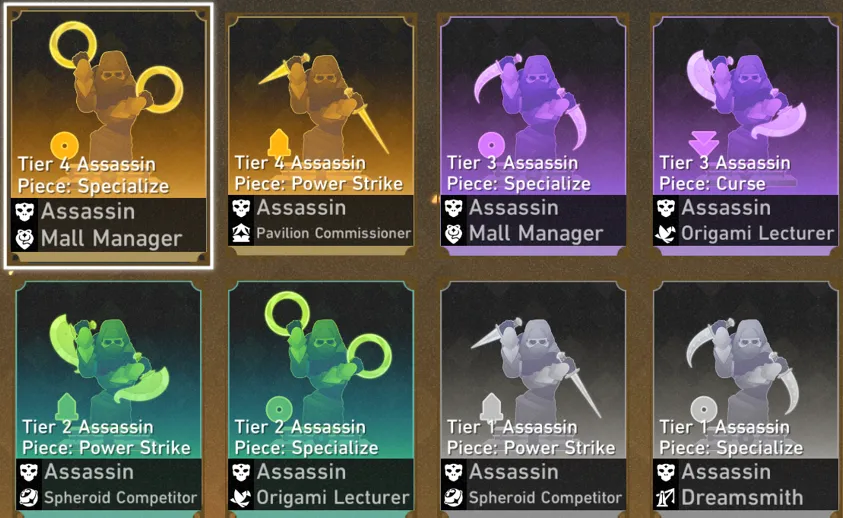Click the purple Specialize disc icon
Viewport: 843px width, 518px height.
coord(491,144)
